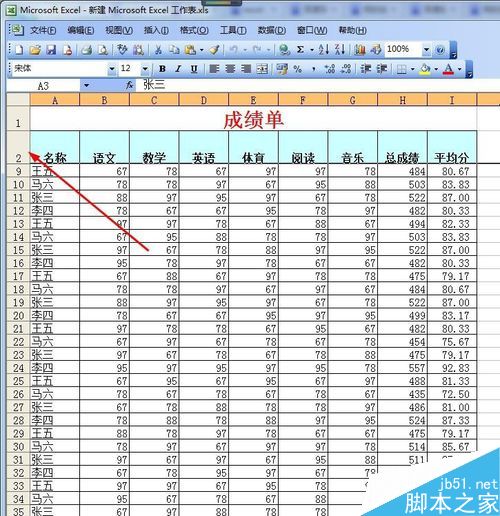This screenshot has width=500, height=516.
Task: Click the Research icon
Action: [x=139, y=50]
